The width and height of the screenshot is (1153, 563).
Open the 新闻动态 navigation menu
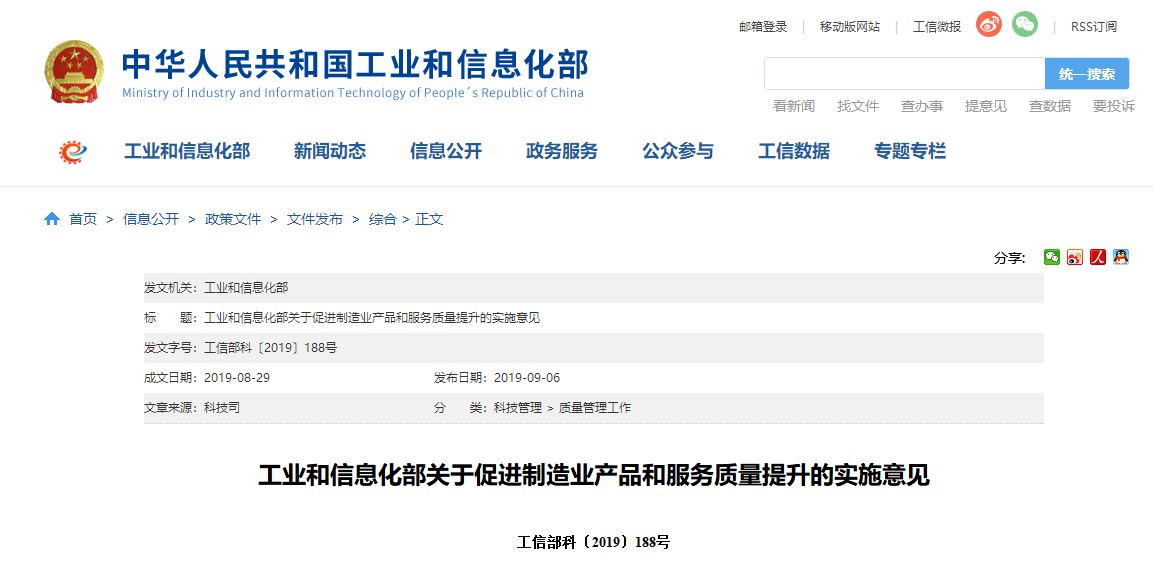pyautogui.click(x=329, y=151)
